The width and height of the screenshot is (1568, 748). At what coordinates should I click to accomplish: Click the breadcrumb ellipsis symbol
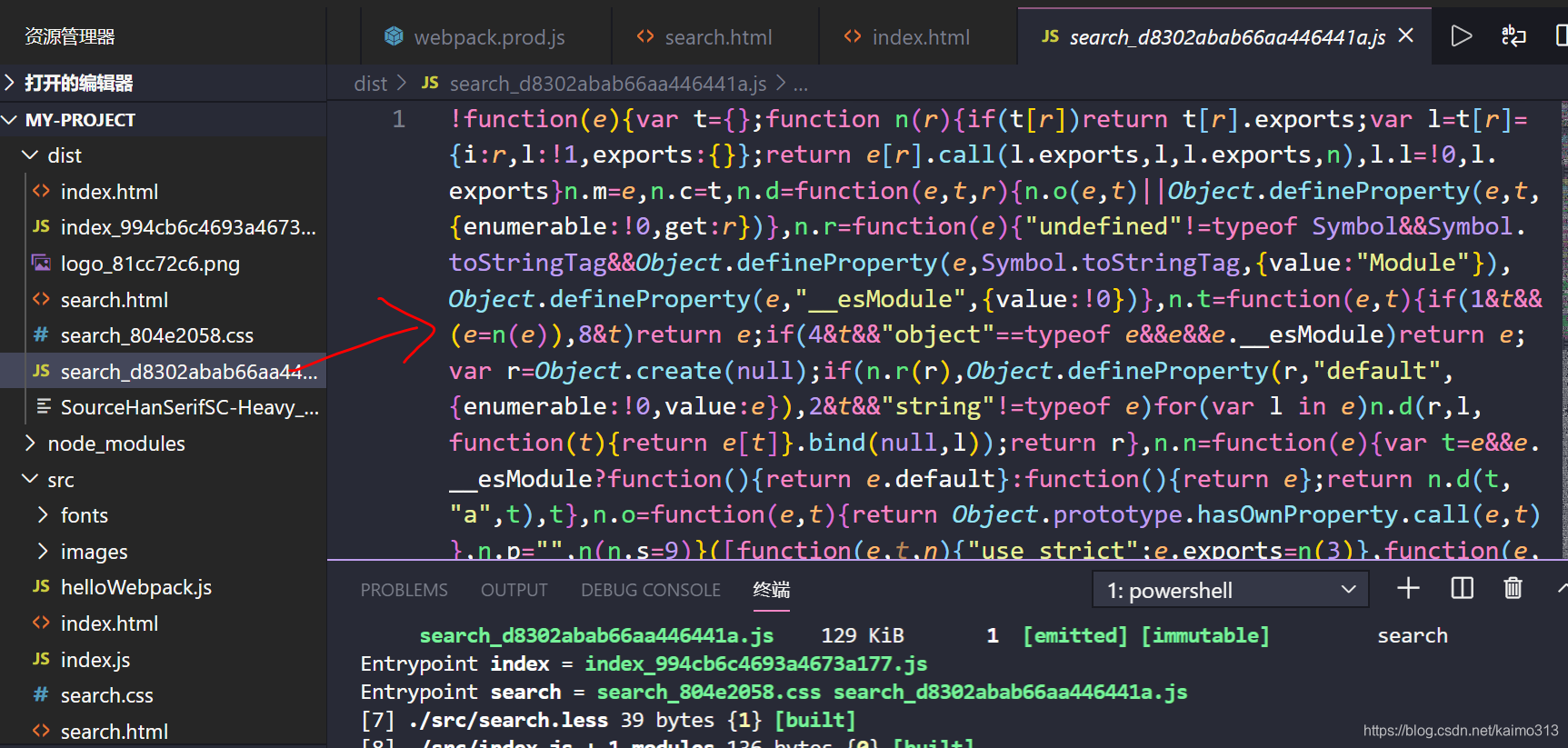coord(801,85)
